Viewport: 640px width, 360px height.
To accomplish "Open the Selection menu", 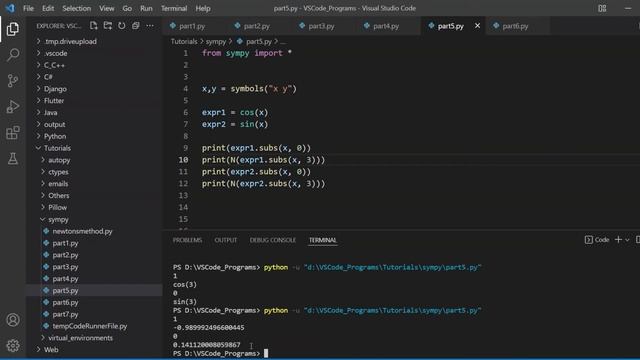I will 76,8.
